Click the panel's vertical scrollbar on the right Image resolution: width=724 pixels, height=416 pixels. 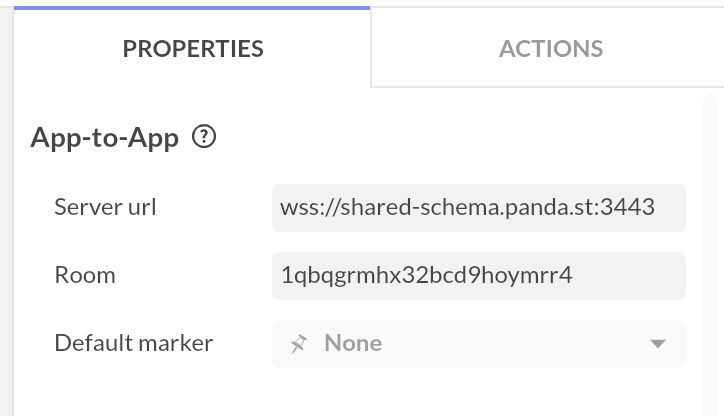pos(711,250)
